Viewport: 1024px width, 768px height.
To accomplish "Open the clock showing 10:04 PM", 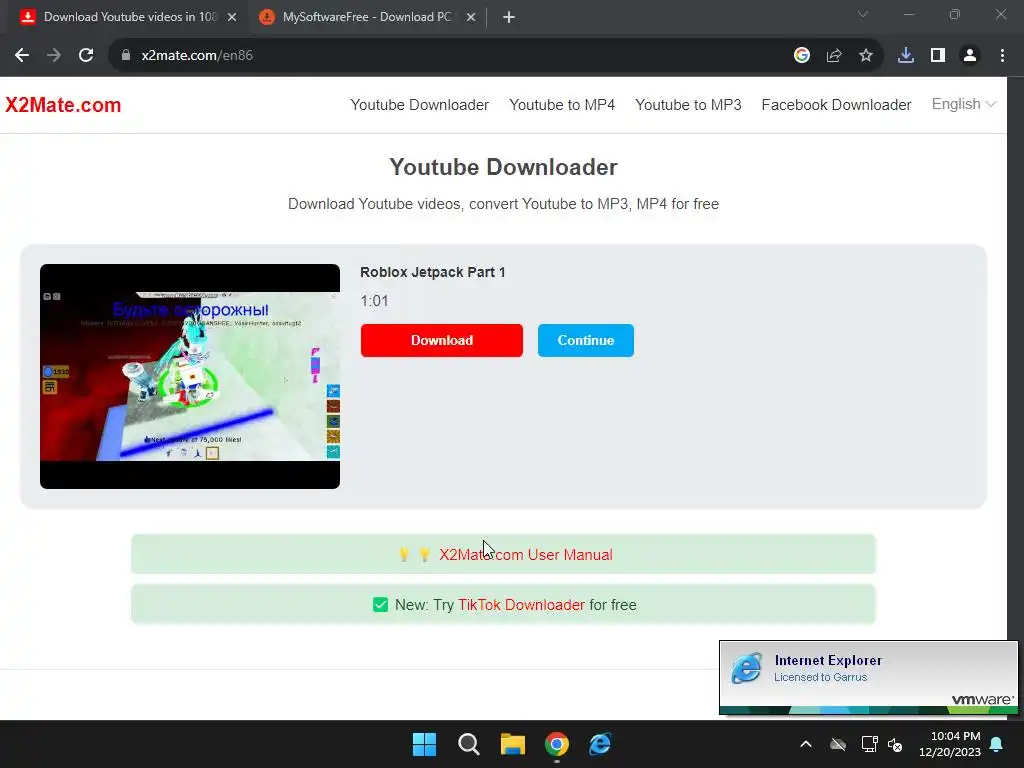I will click(x=950, y=744).
